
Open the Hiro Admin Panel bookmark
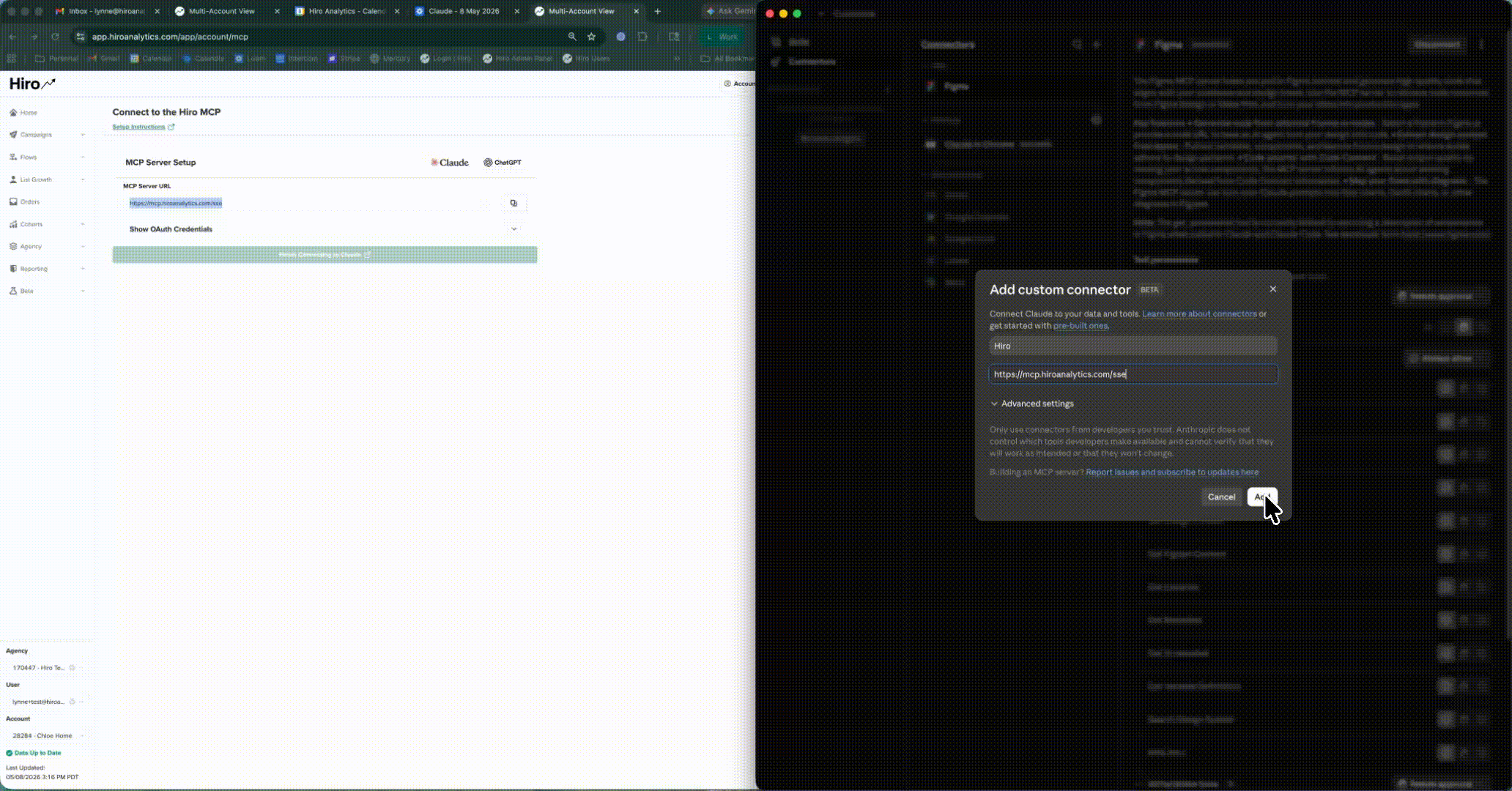click(x=517, y=59)
